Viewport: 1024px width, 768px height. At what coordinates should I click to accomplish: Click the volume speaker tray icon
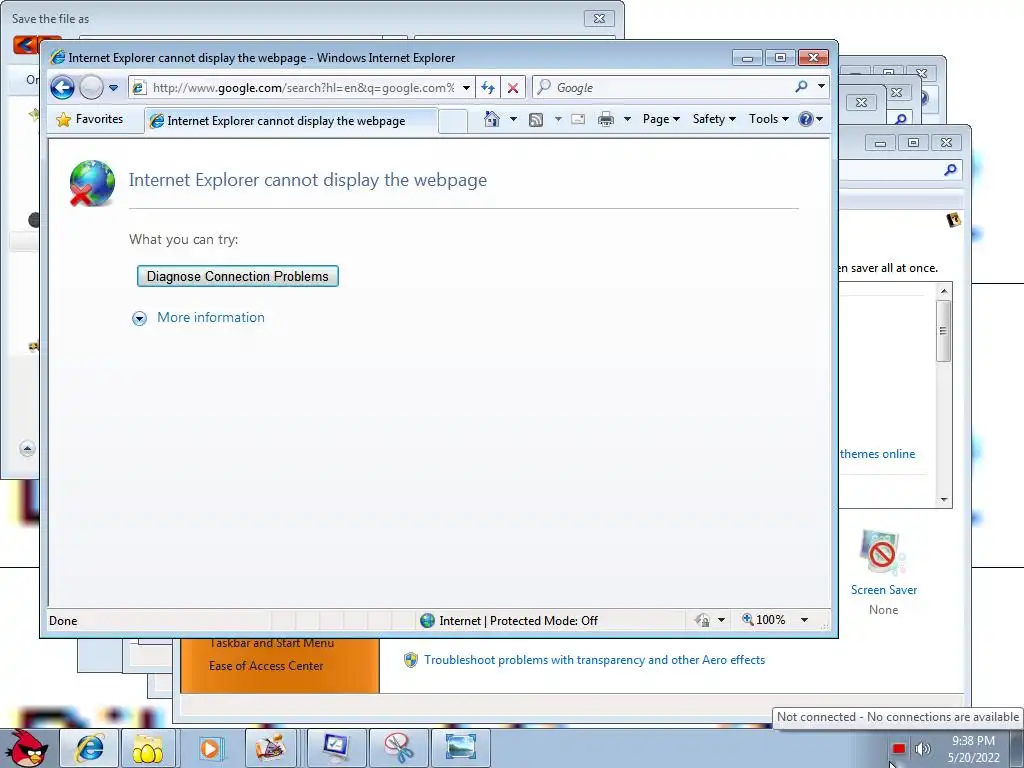click(x=922, y=749)
